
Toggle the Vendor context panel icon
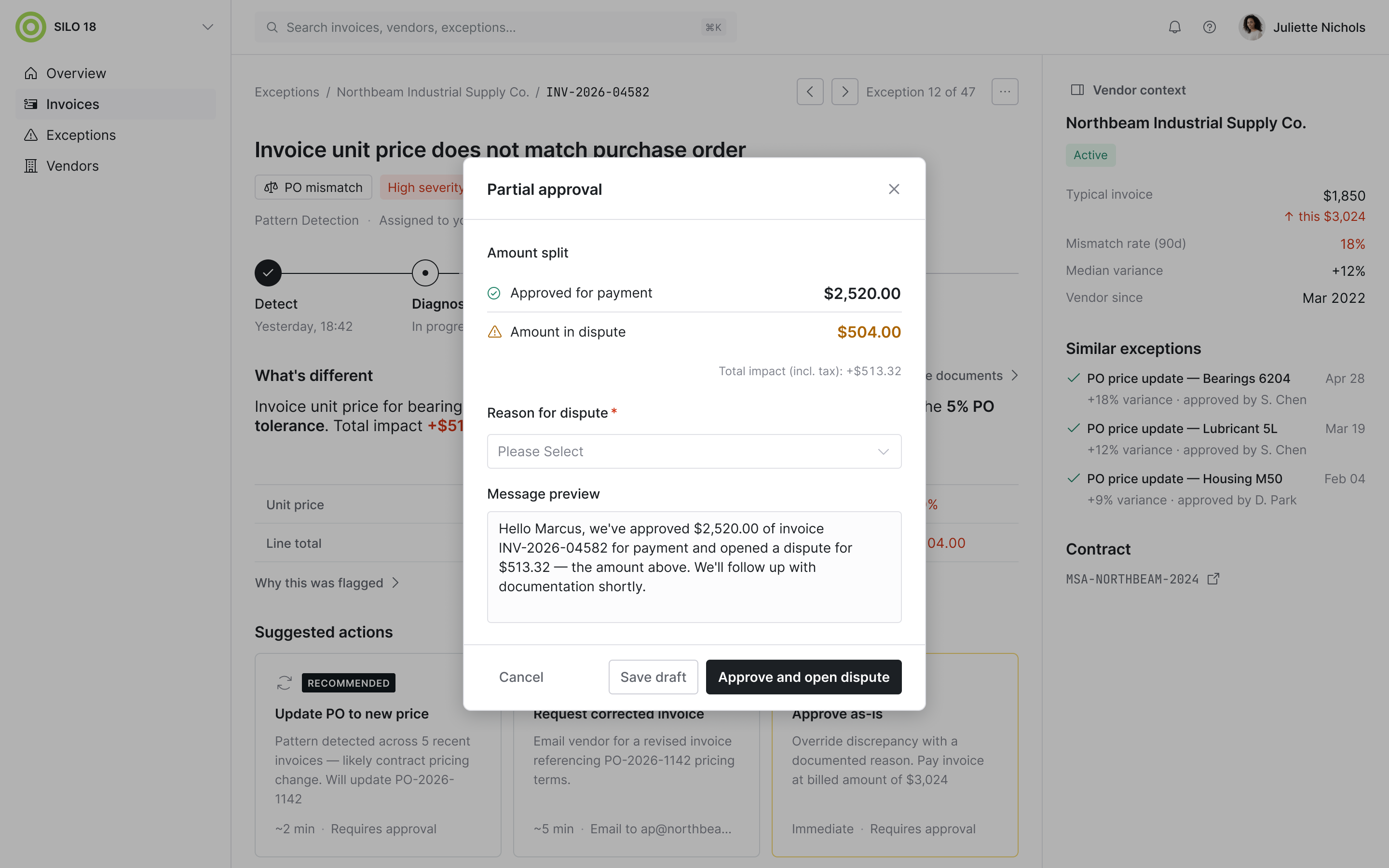tap(1077, 90)
